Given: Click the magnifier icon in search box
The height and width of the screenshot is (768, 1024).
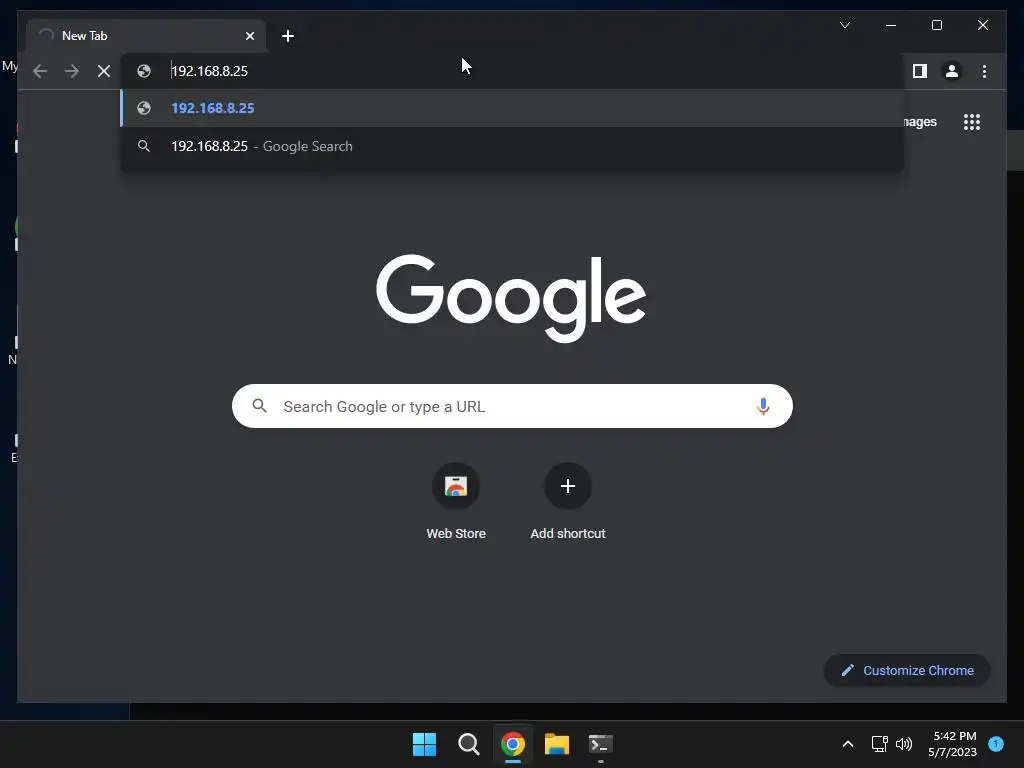Looking at the screenshot, I should point(259,406).
